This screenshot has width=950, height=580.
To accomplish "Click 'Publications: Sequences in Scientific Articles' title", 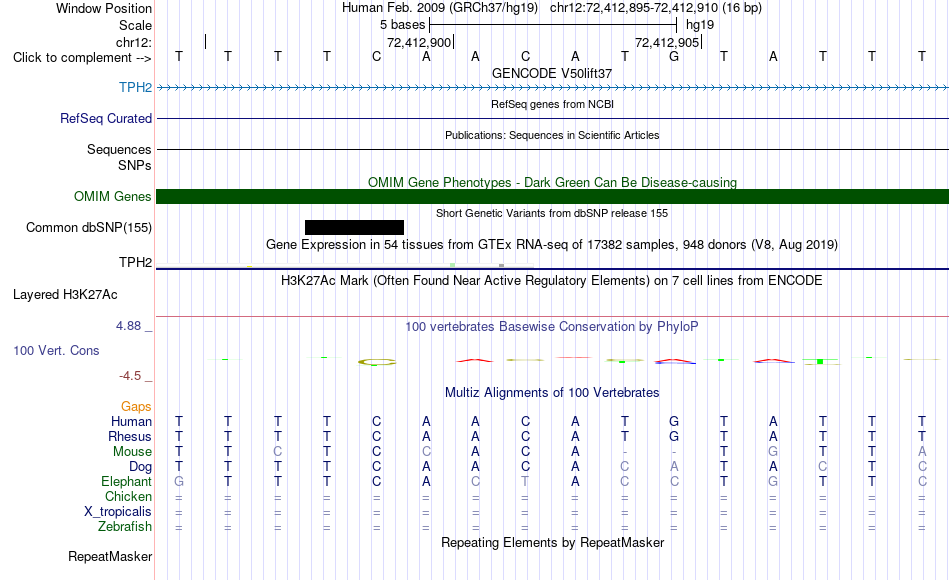I will coord(552,135).
